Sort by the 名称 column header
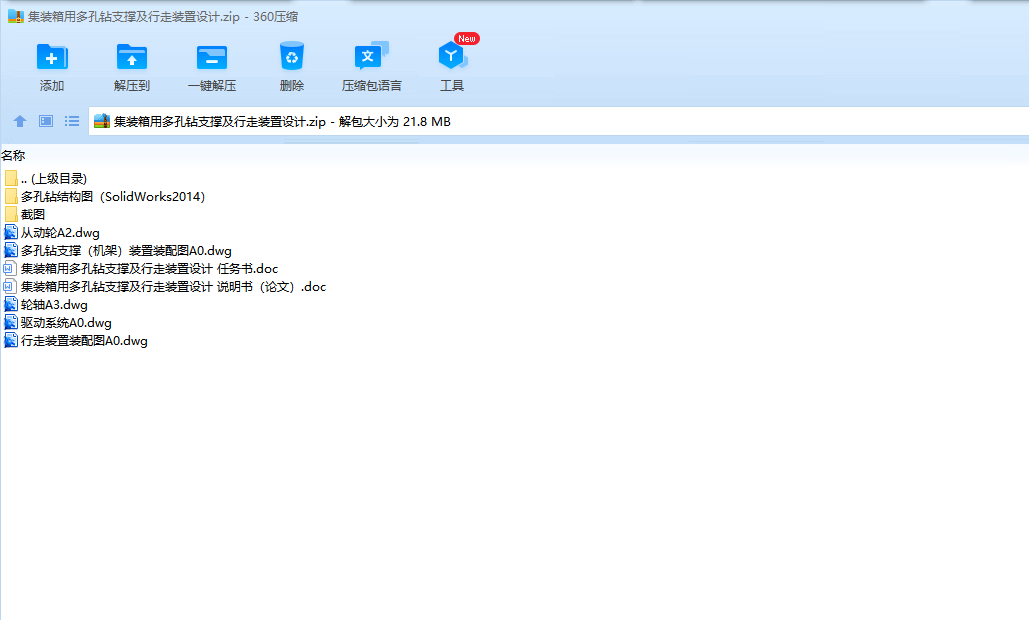1029x620 pixels. [x=13, y=155]
